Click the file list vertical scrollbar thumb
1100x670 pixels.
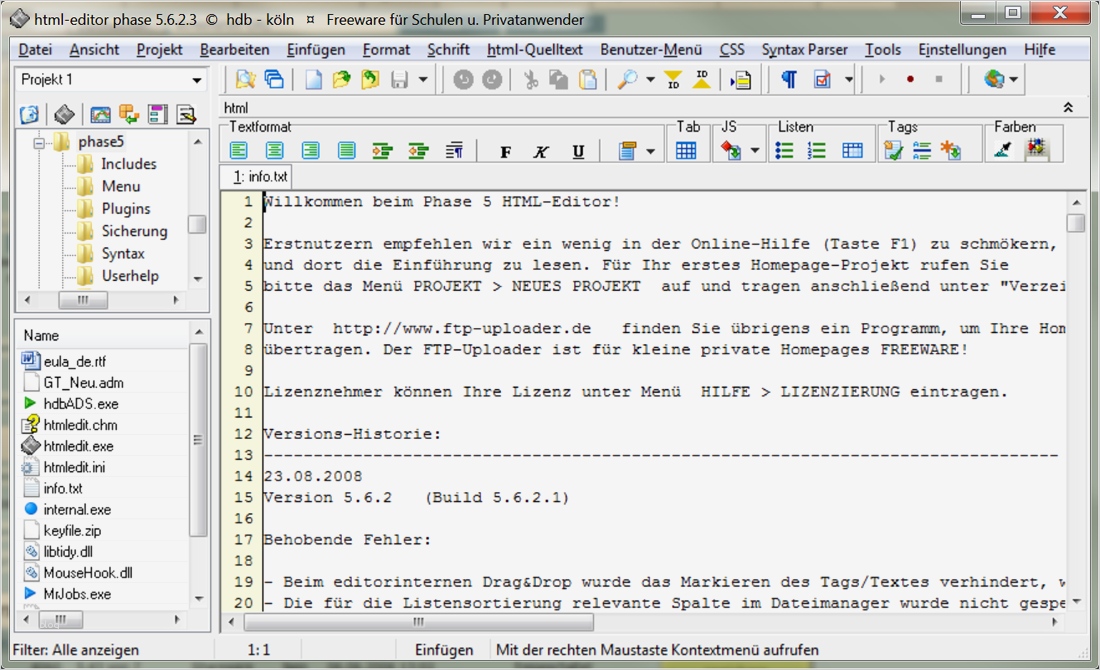tap(198, 440)
